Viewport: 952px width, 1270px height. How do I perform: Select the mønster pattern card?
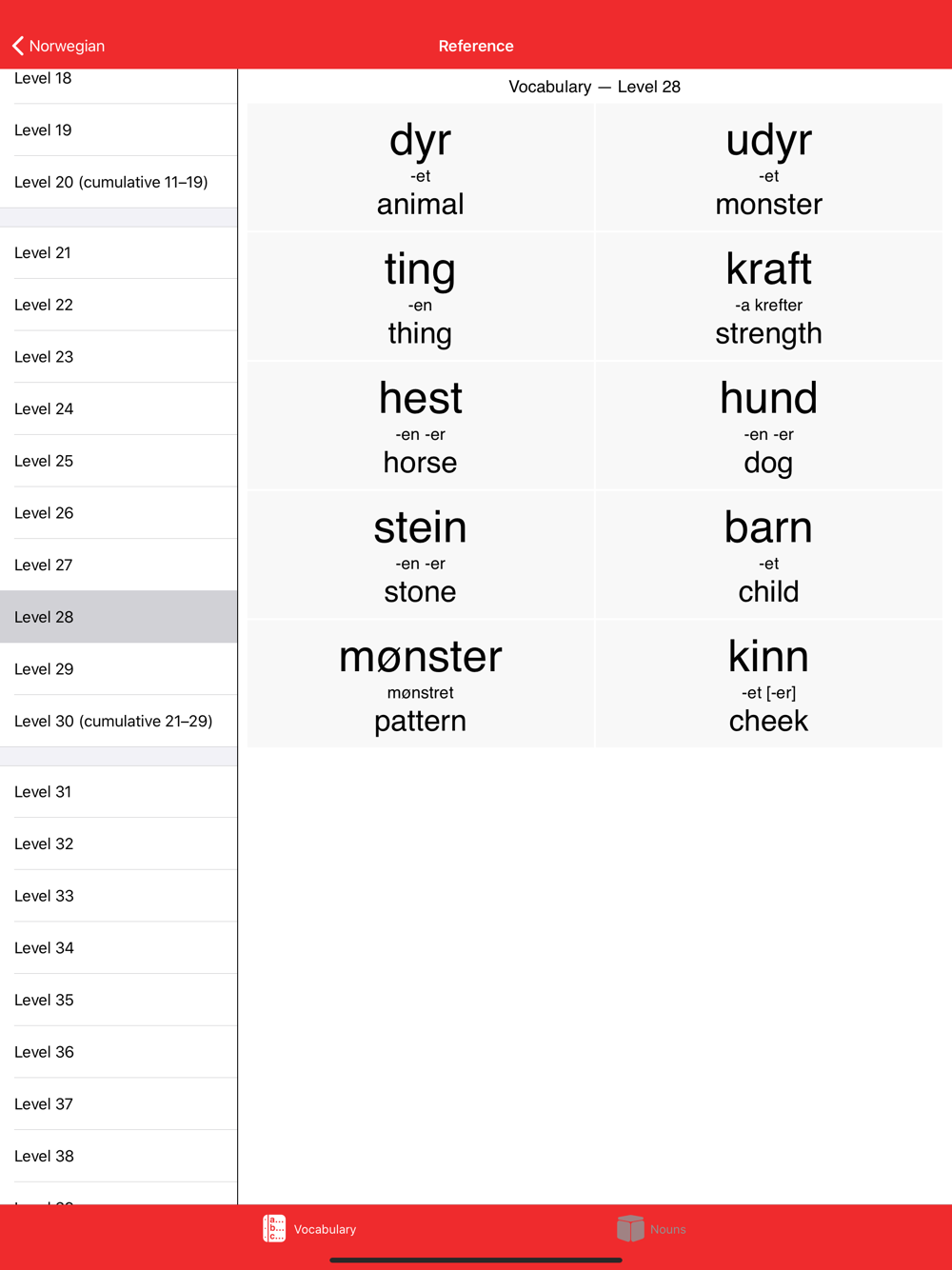click(x=421, y=684)
